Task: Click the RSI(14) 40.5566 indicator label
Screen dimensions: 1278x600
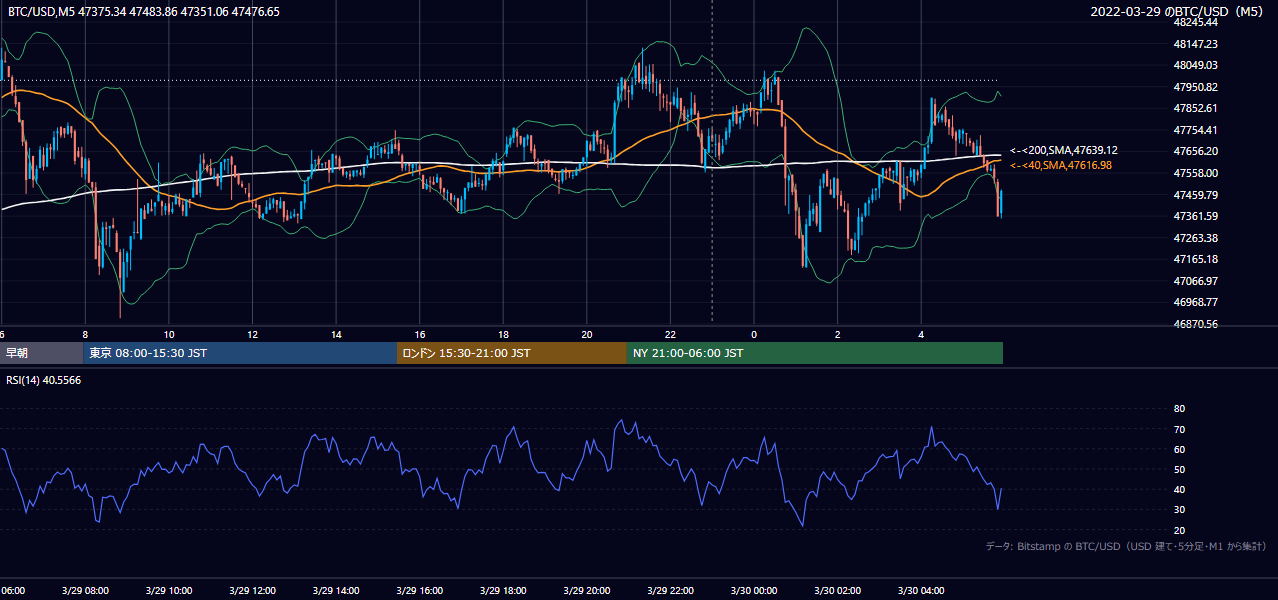Action: tap(44, 380)
